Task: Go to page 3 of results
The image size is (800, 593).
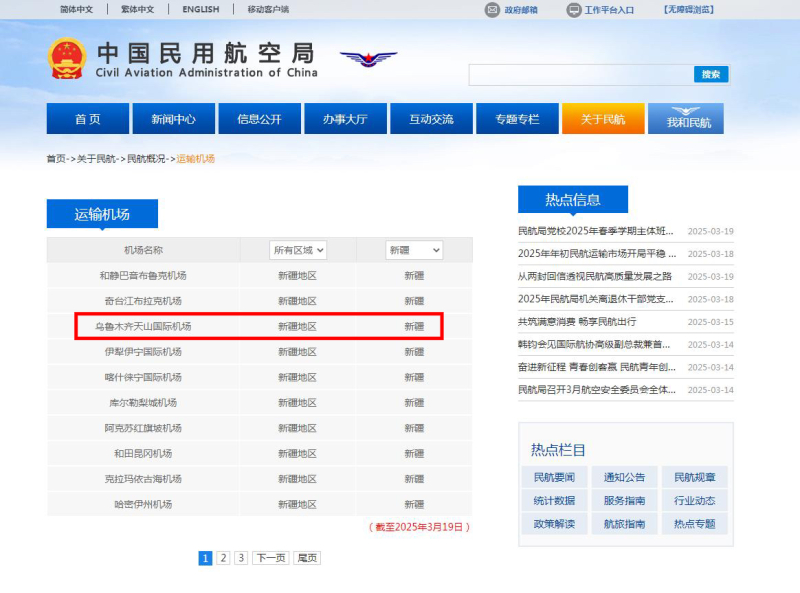Action: click(241, 558)
